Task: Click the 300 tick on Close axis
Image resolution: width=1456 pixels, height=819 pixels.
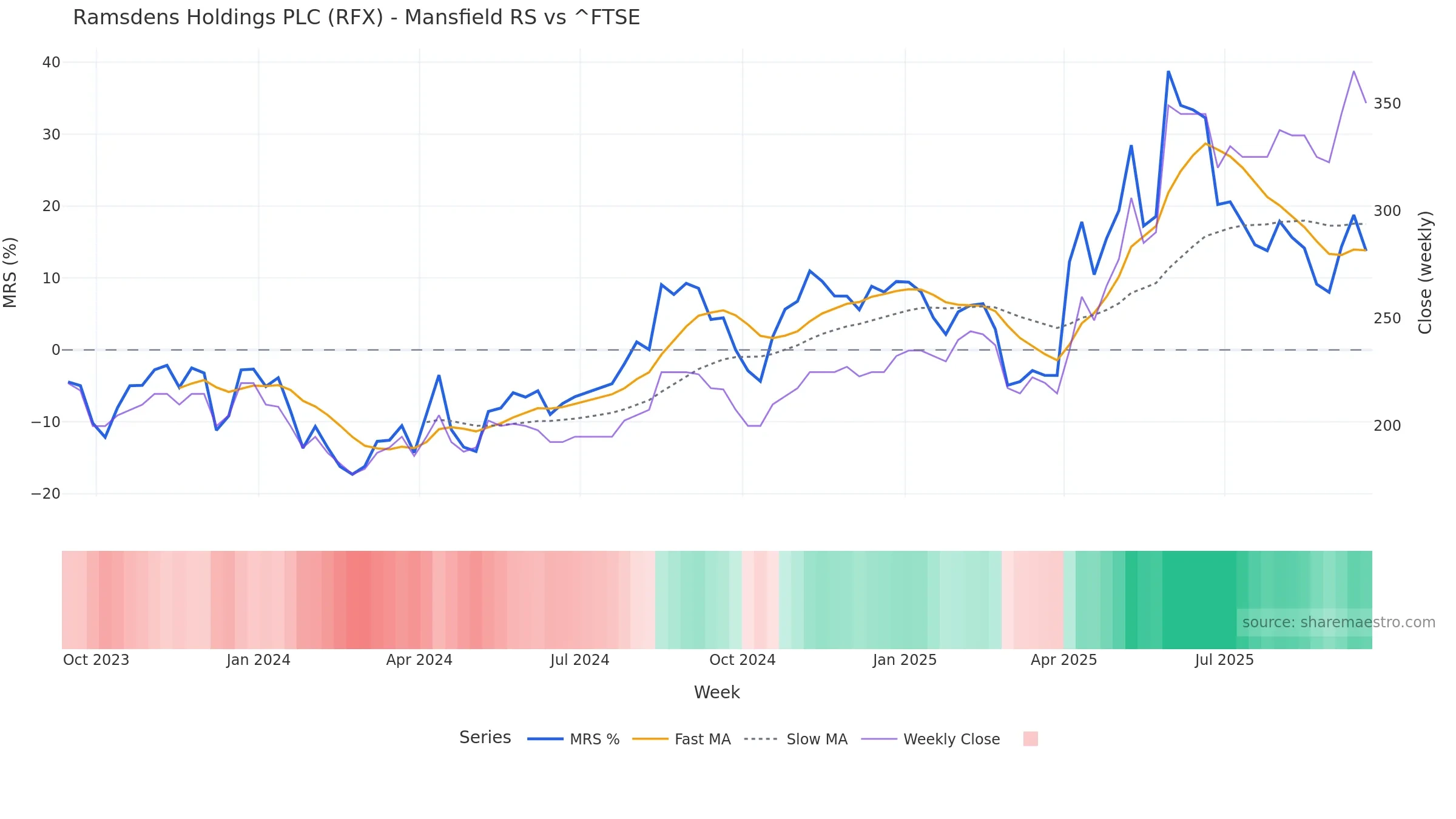Action: click(1387, 211)
